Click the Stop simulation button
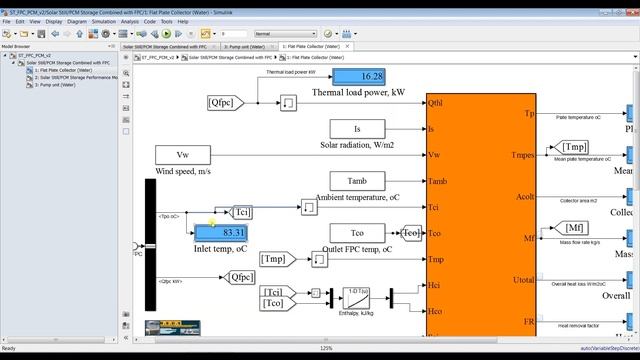The height and width of the screenshot is (360, 640). coord(191,34)
